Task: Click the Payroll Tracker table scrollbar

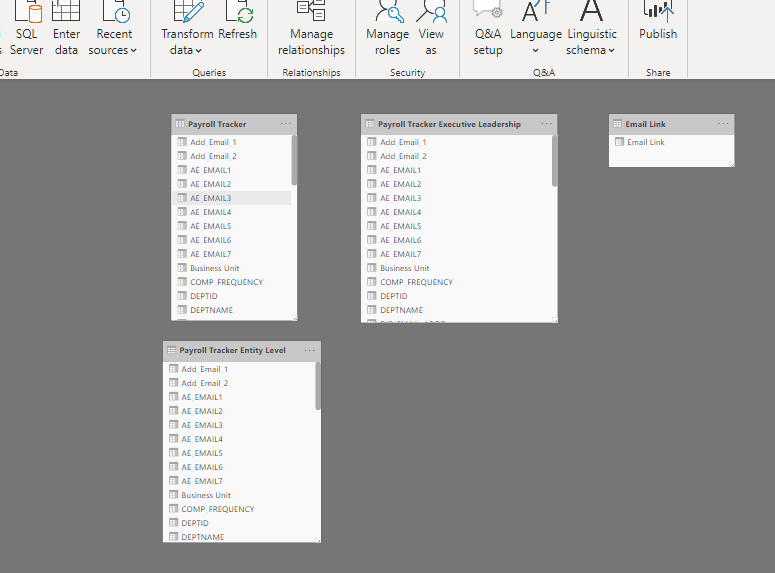Action: [294, 160]
